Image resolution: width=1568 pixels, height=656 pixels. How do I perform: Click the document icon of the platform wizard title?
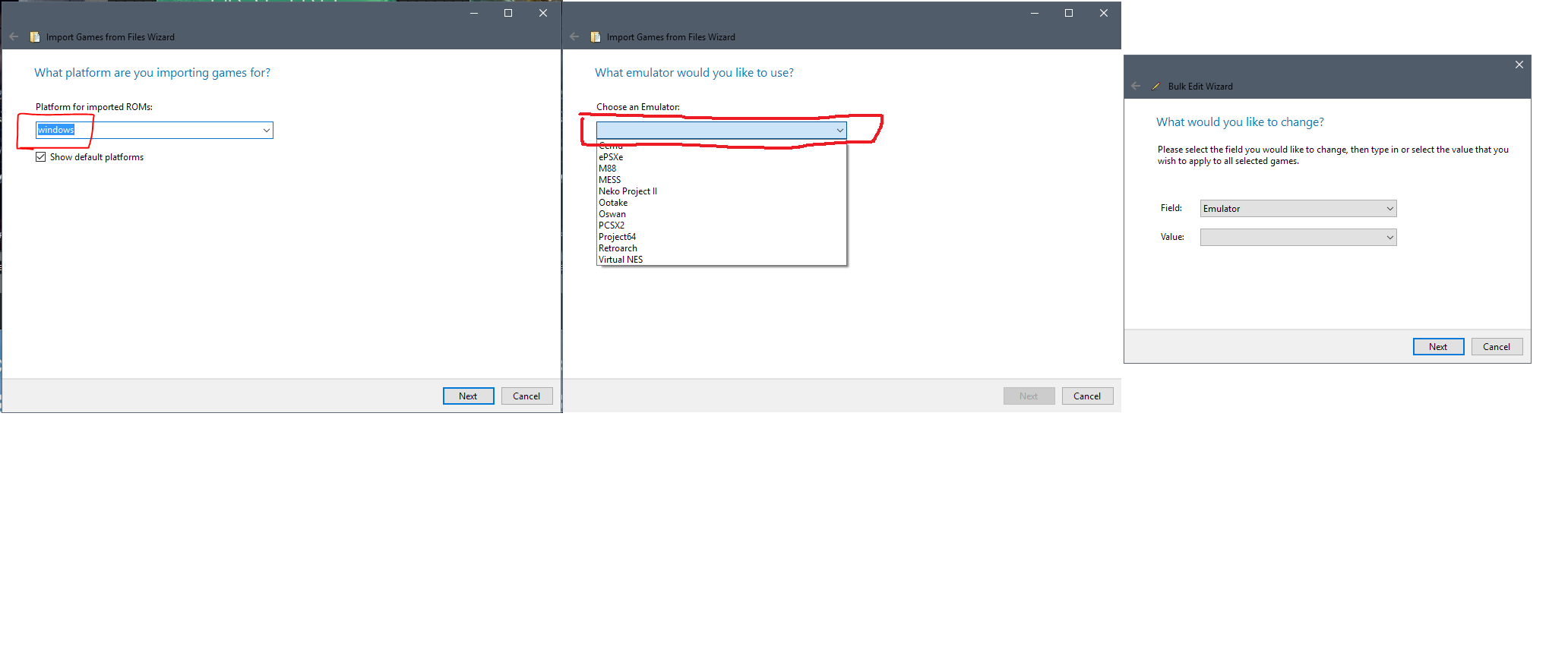tap(35, 36)
